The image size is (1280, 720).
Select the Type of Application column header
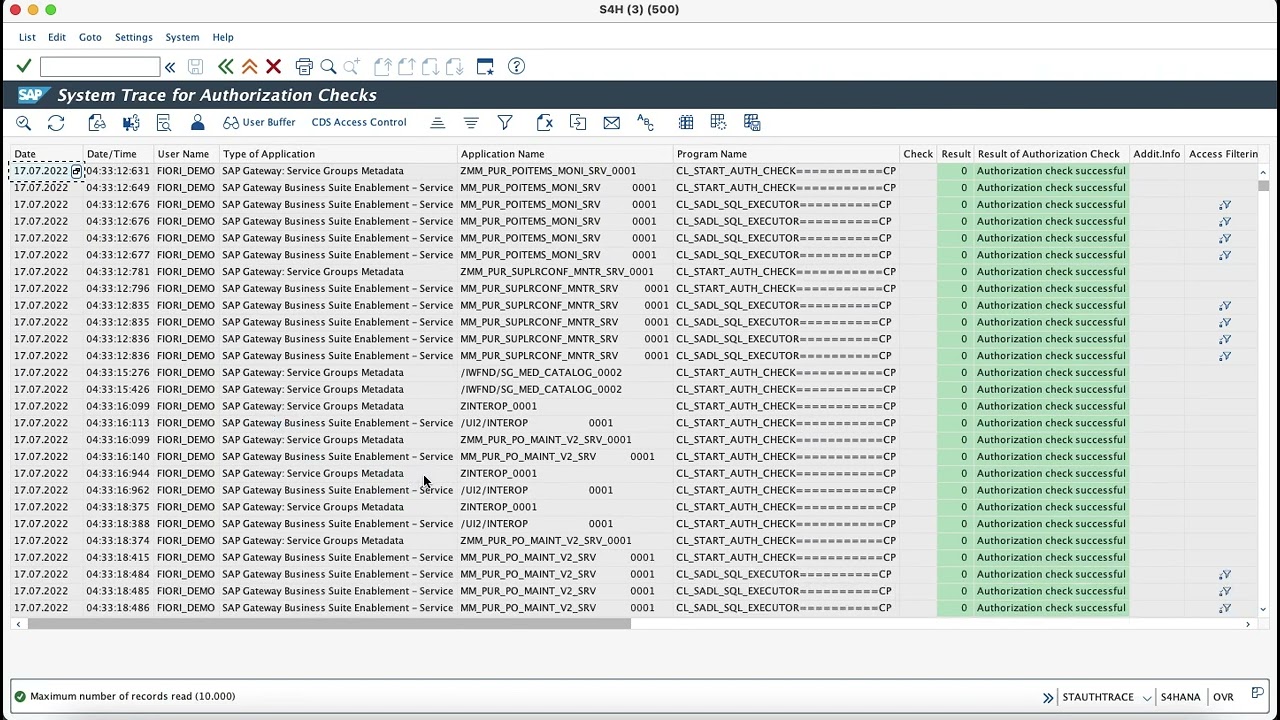(x=338, y=154)
